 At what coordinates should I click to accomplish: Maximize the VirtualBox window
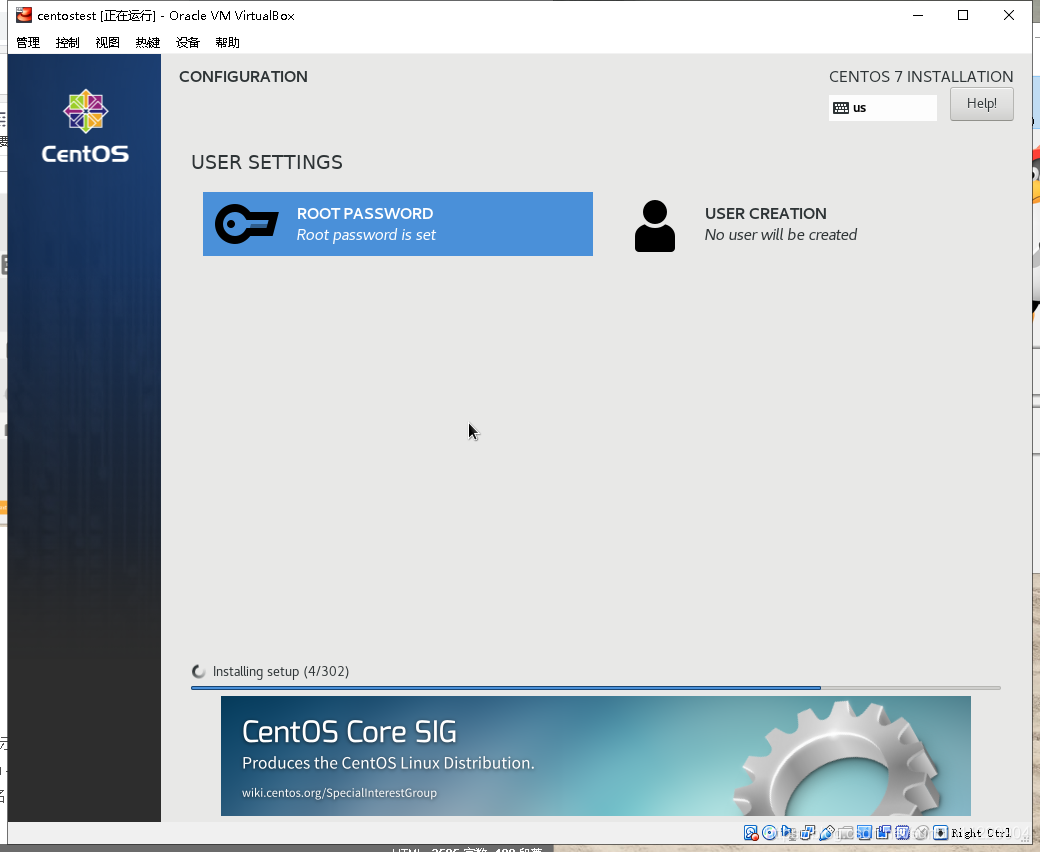(x=963, y=15)
